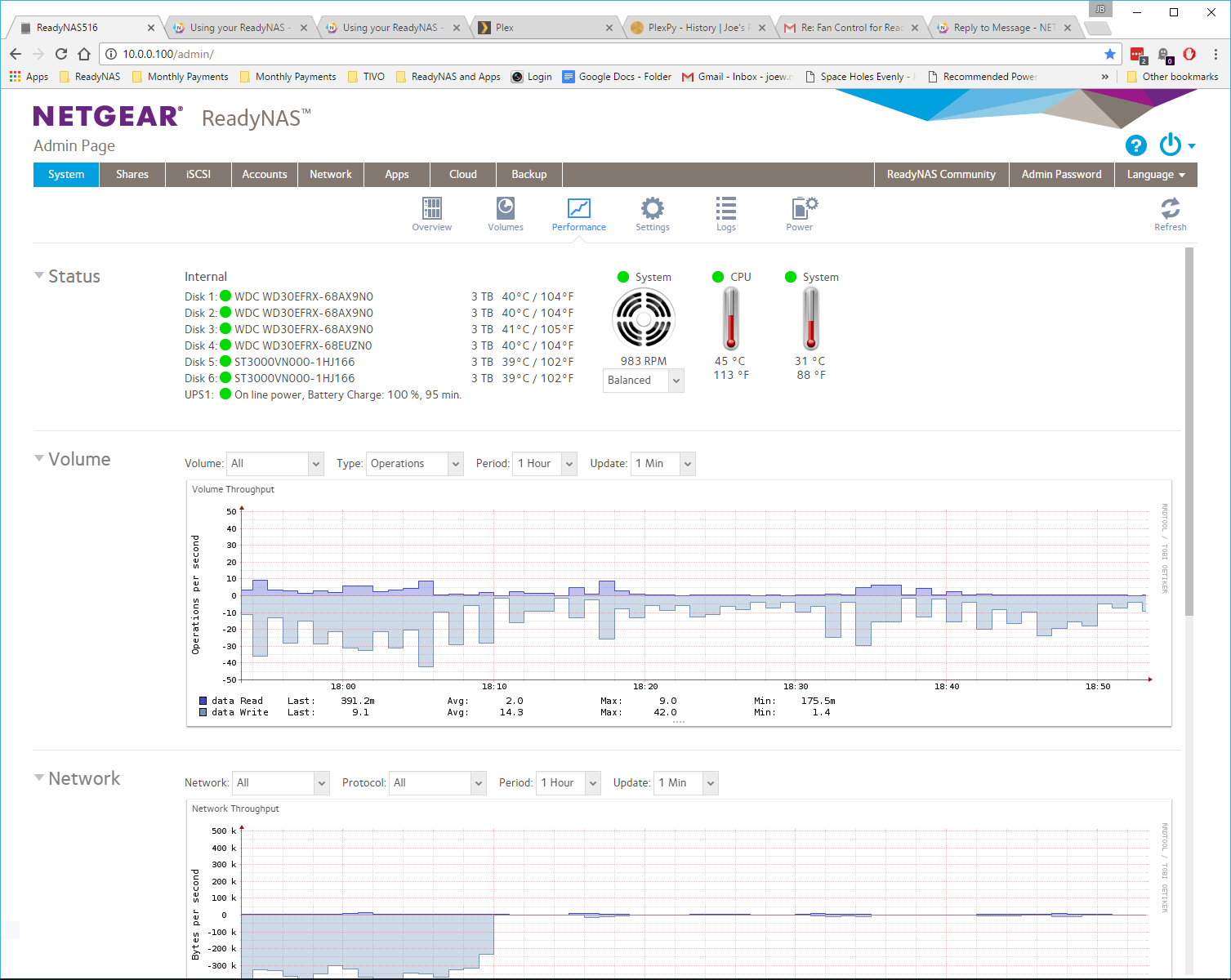1231x980 pixels.
Task: Switch to the Apps tab
Action: tap(397, 175)
